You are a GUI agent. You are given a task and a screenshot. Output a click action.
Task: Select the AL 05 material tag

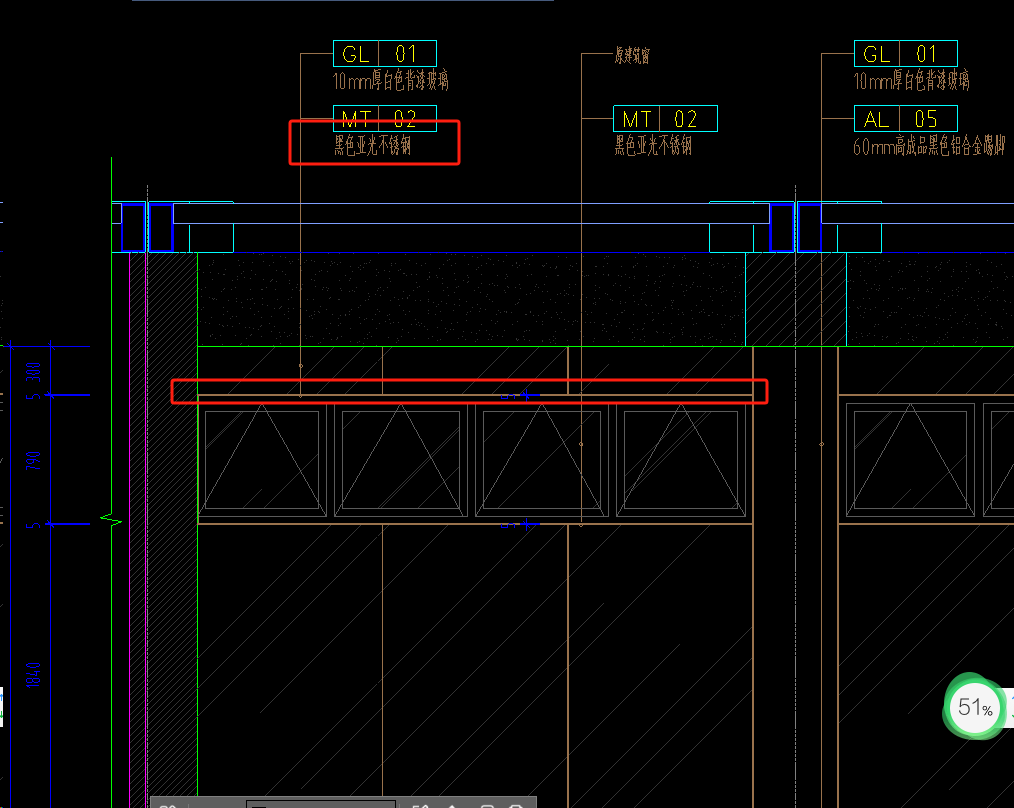905,118
